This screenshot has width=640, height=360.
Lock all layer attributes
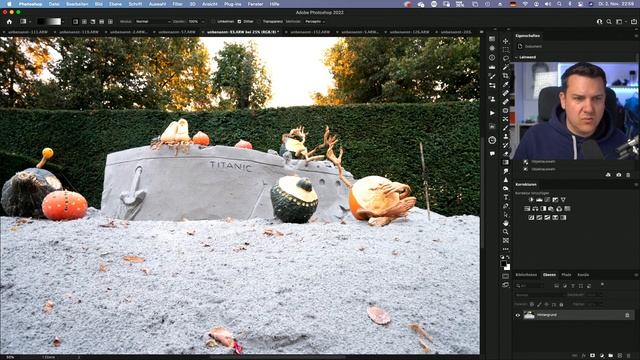561,304
